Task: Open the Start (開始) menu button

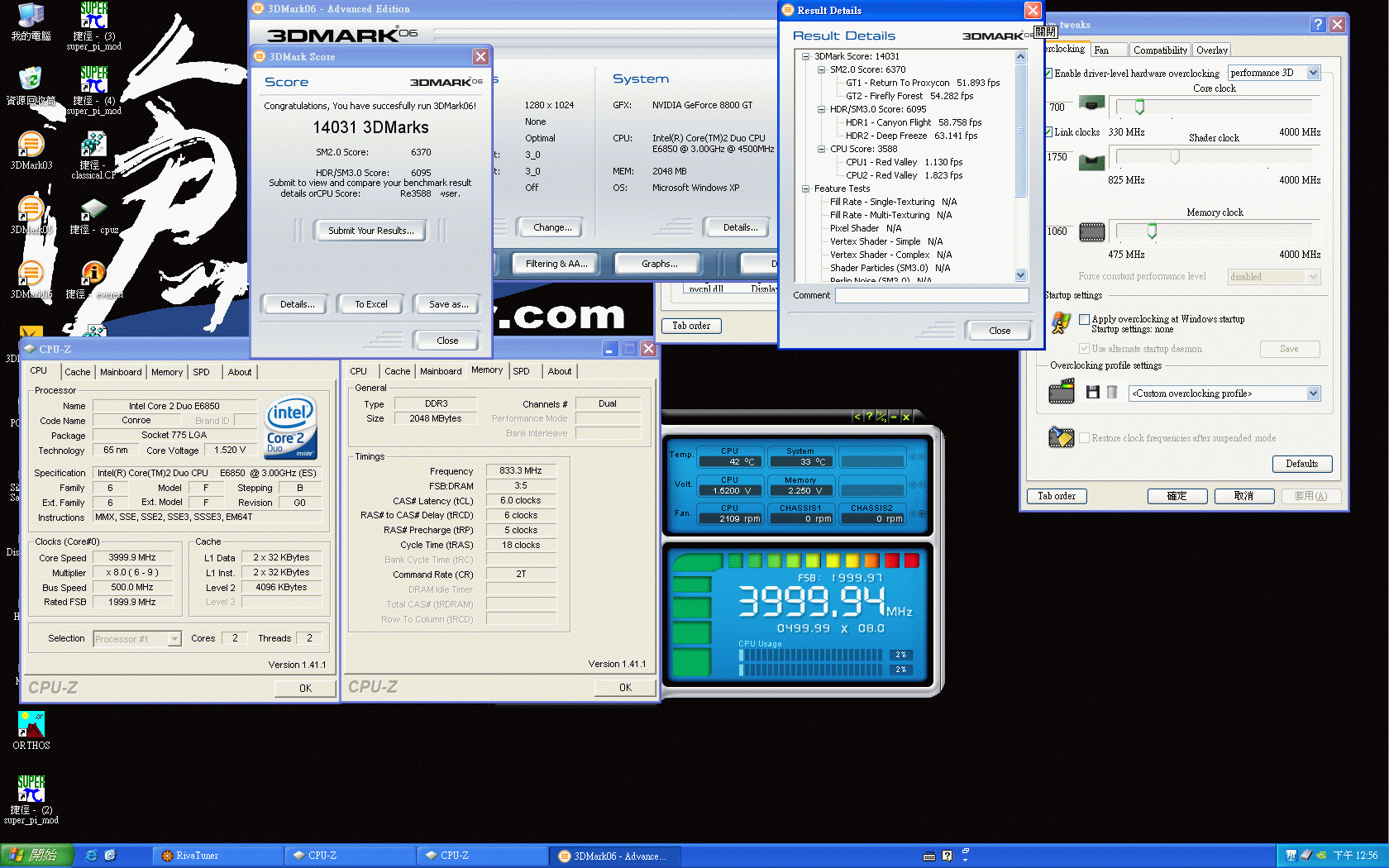Action: pyautogui.click(x=37, y=856)
